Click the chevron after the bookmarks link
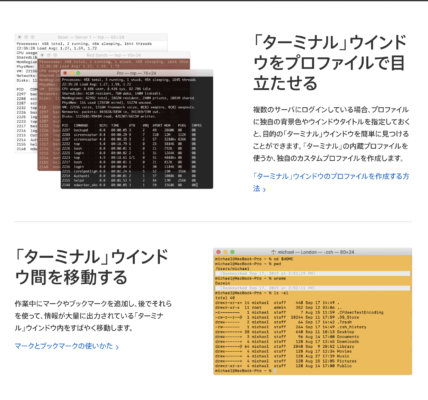Viewport: 428px width, 400px height. (117, 347)
